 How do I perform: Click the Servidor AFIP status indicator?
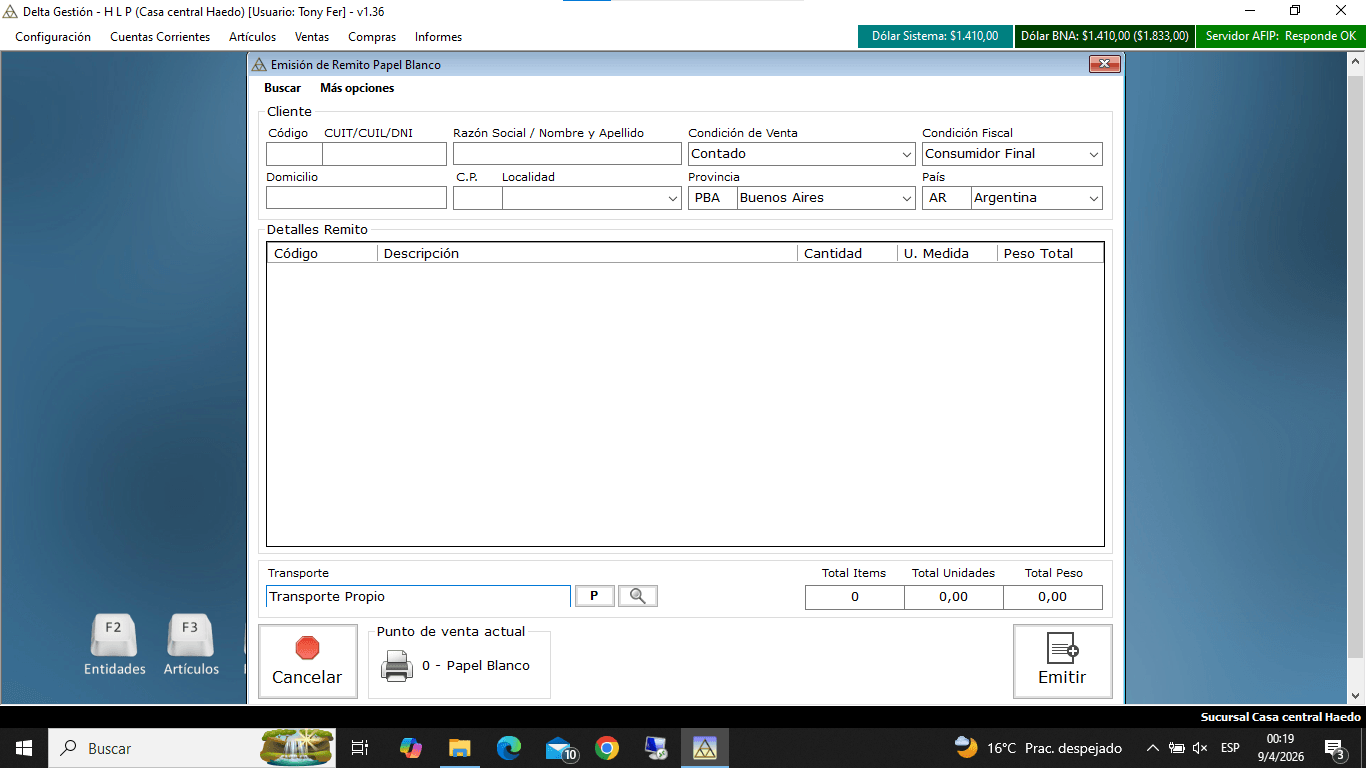(x=1280, y=36)
